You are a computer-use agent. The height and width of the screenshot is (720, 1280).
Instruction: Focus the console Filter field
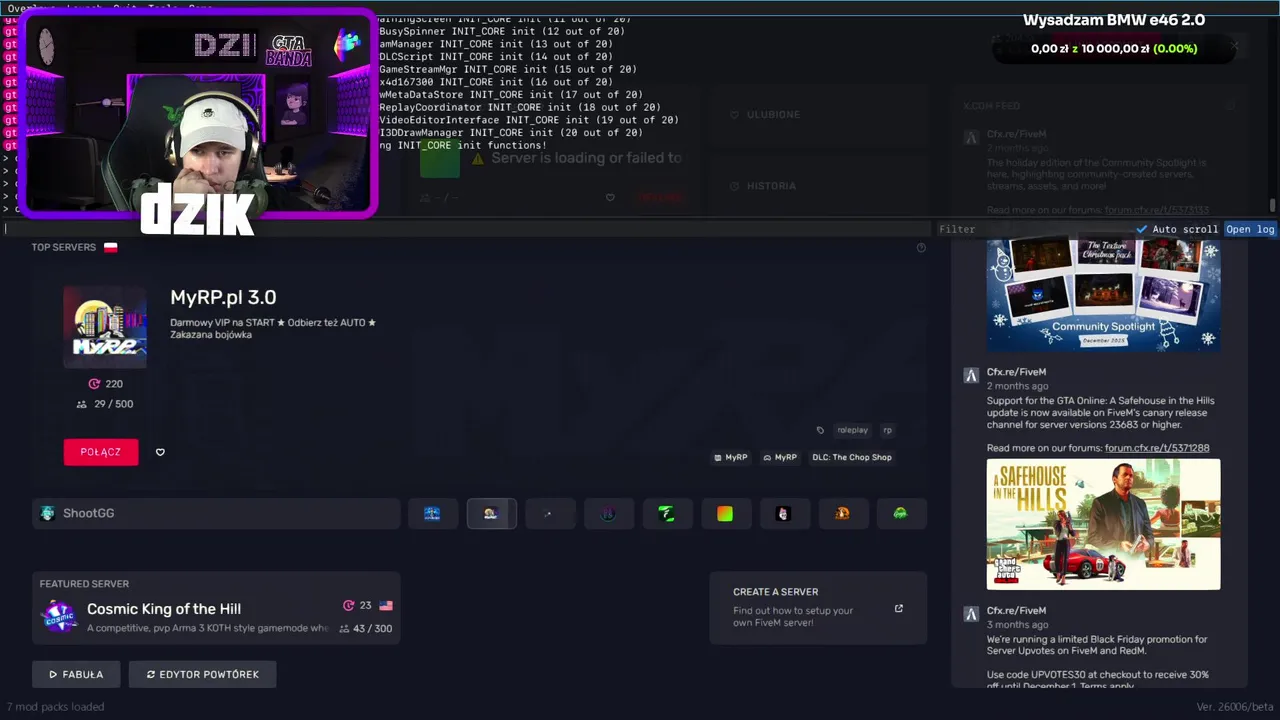pos(1033,229)
